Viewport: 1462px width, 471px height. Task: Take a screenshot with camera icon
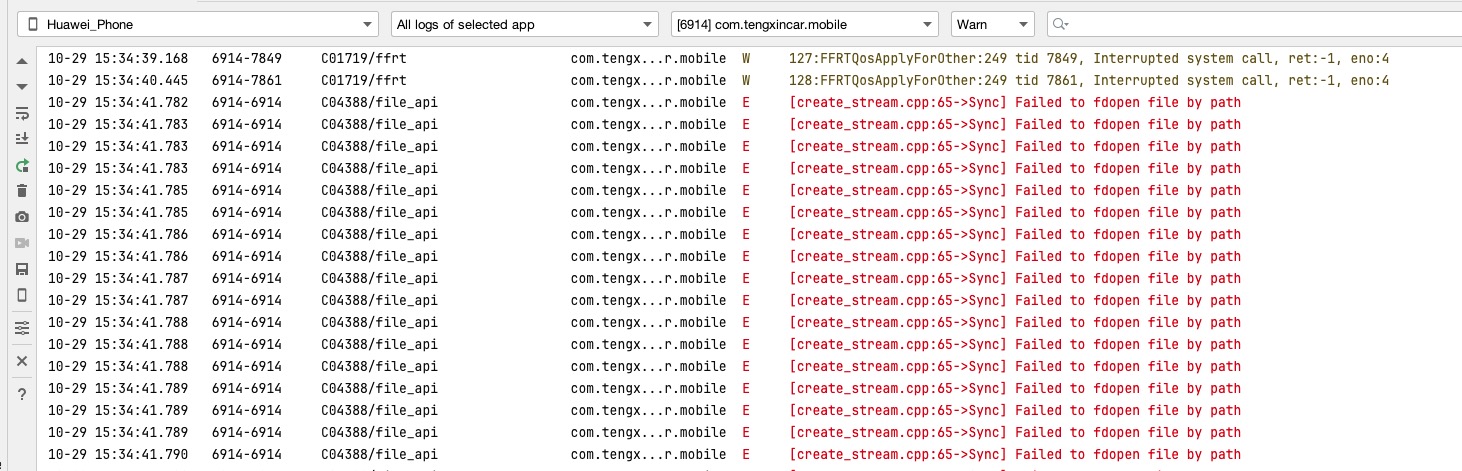[x=22, y=217]
